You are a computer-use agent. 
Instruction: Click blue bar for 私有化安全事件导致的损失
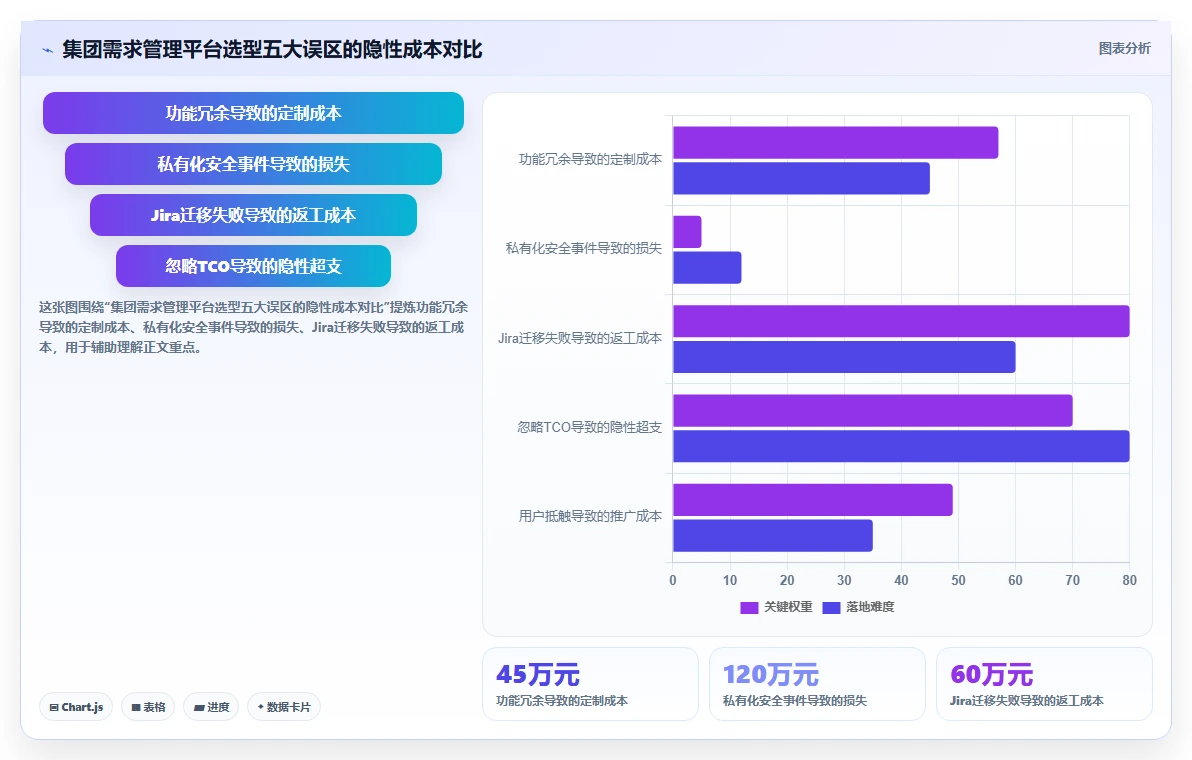pos(707,268)
